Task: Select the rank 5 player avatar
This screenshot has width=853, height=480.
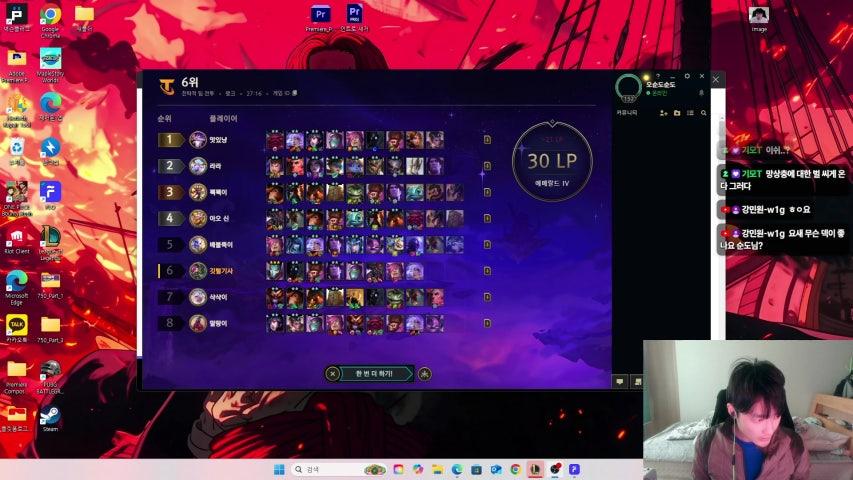Action: (198, 244)
